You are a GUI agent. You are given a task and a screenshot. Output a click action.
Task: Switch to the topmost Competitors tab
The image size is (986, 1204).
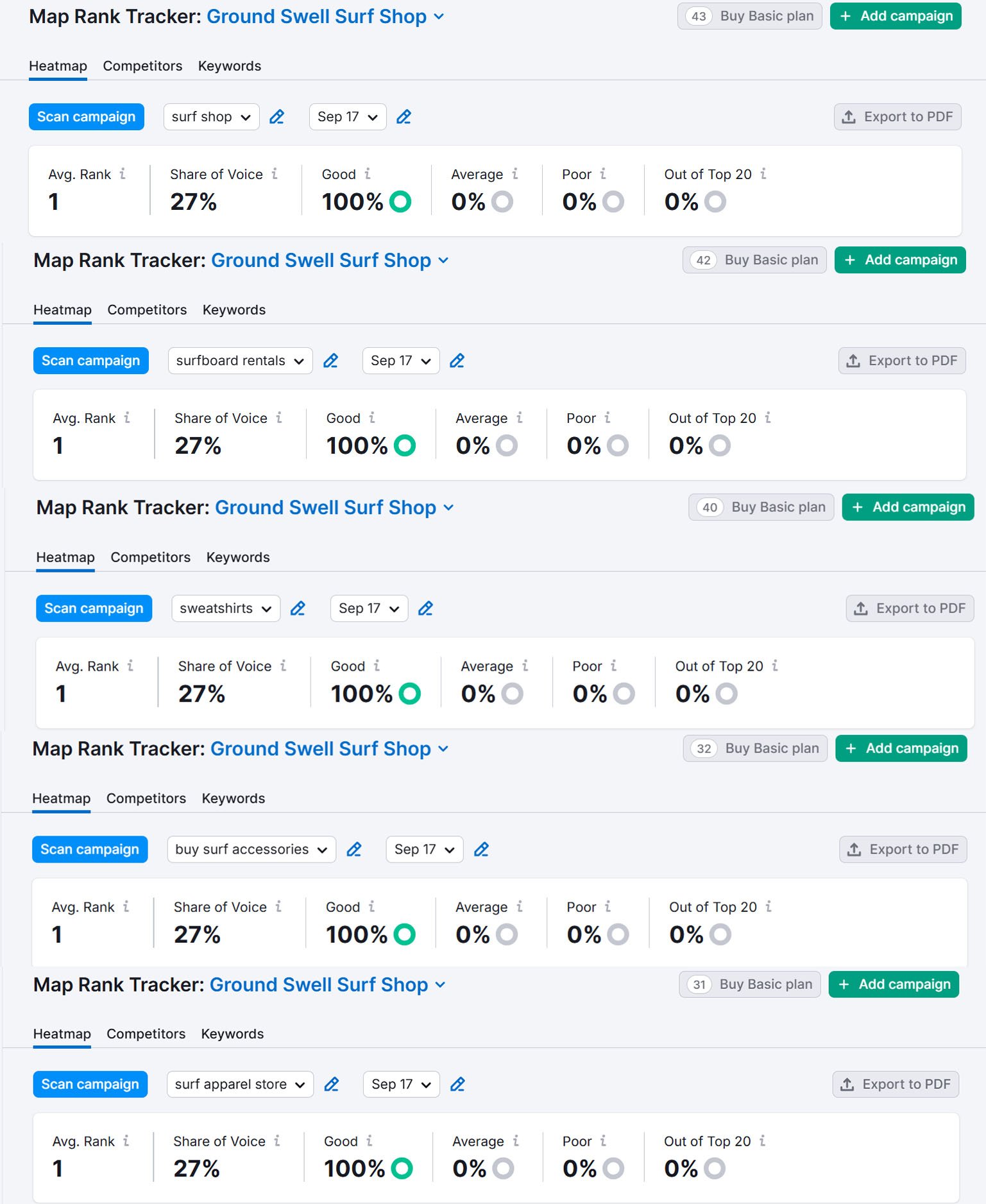[x=142, y=66]
